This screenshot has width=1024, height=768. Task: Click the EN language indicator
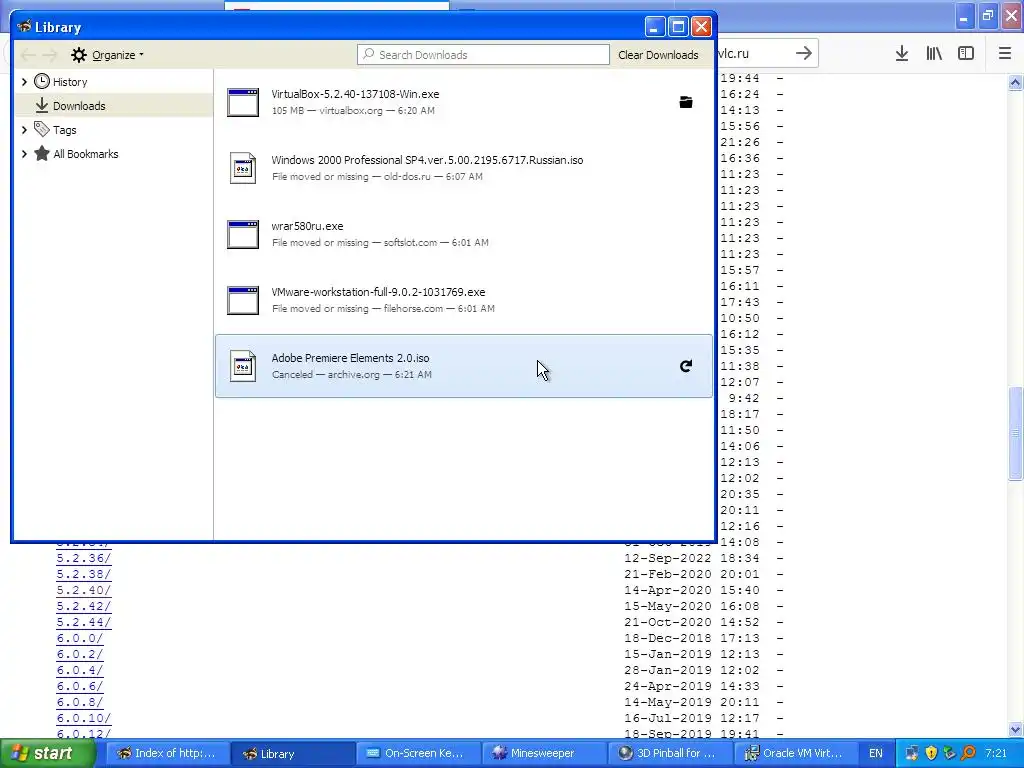[x=876, y=753]
